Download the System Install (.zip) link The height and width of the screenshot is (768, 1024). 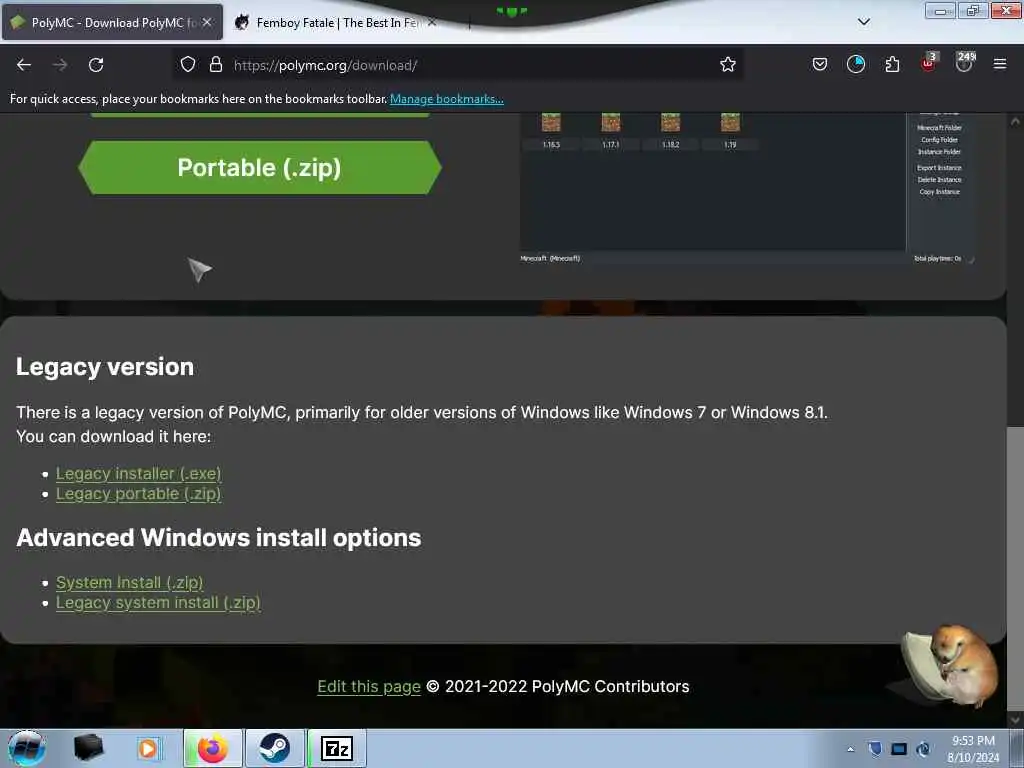(129, 583)
